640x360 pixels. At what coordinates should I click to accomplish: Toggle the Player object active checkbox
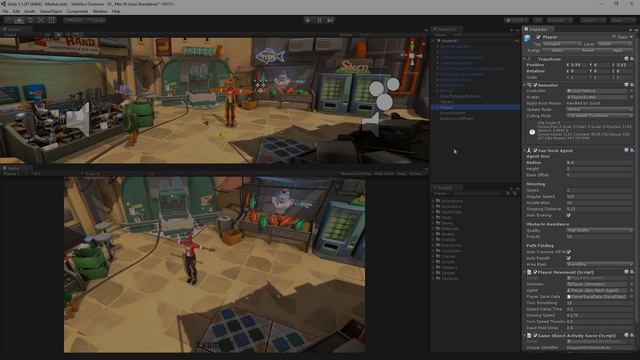538,37
